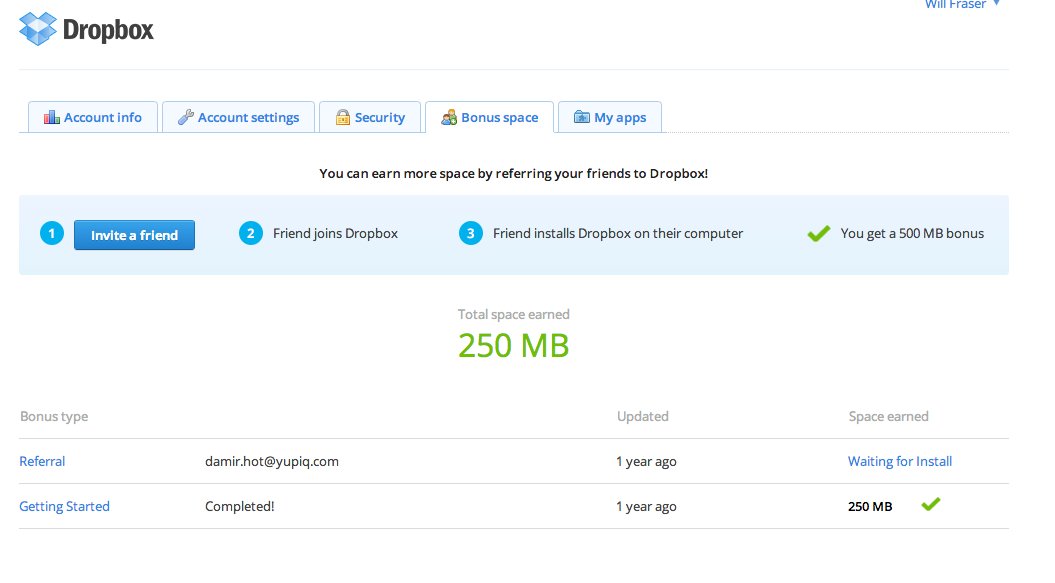
Task: Click the Completed! status text
Action: tap(240, 506)
